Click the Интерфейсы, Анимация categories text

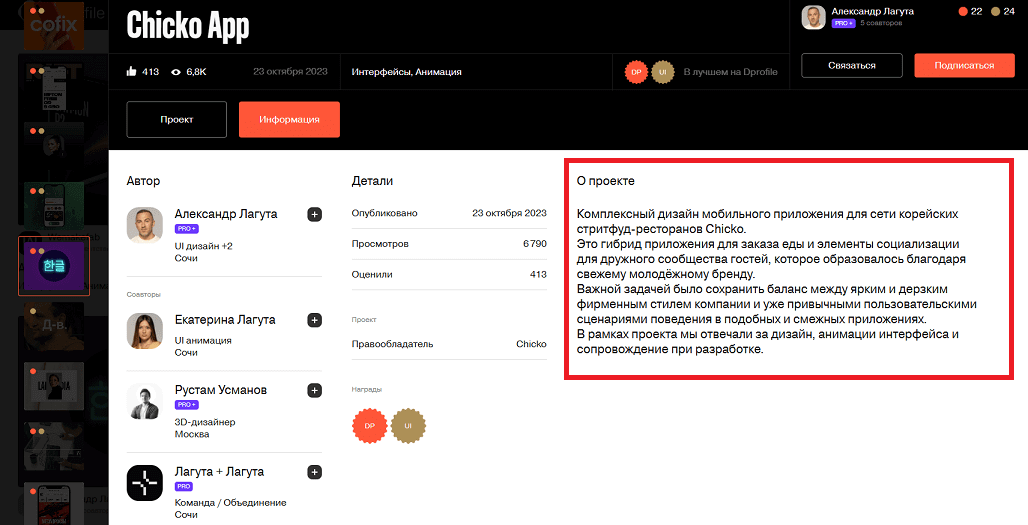[x=406, y=72]
